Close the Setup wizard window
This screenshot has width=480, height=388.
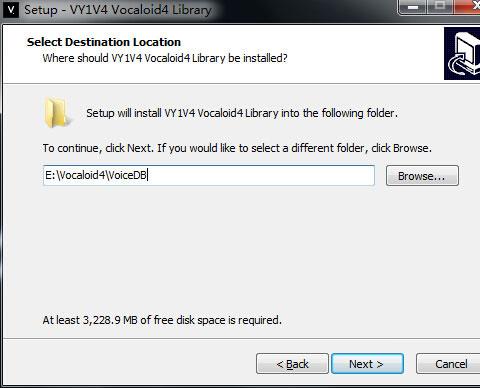[467, 6]
